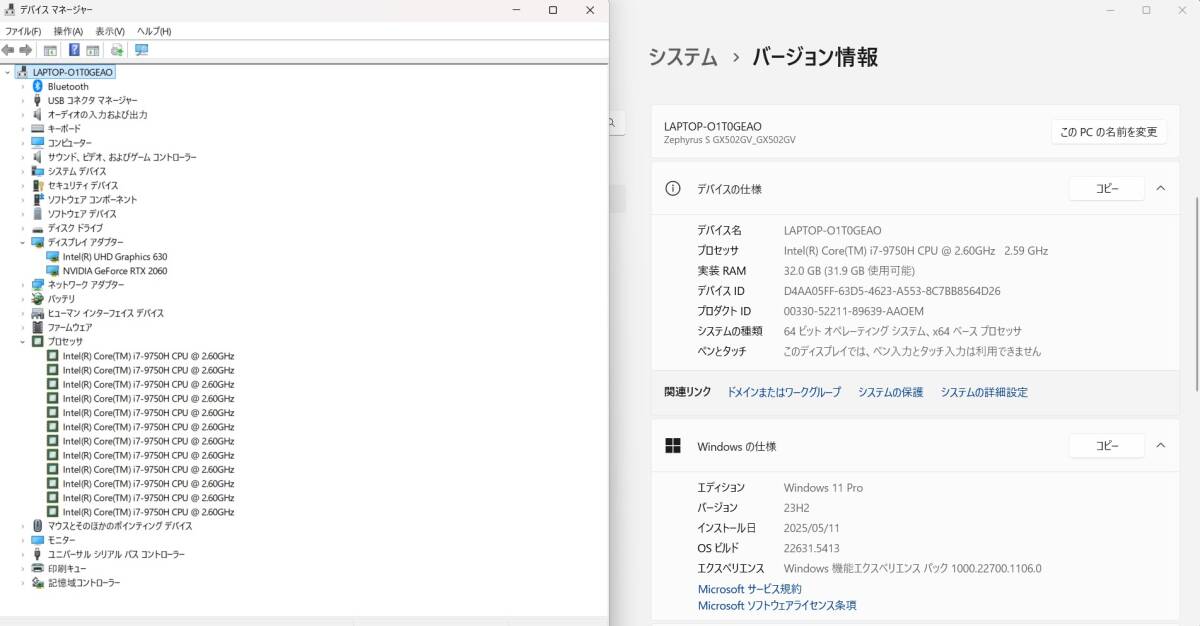Viewport: 1200px width, 626px height.
Task: Collapse the LAPTOP-O1T0GEAO root node
Action: coord(8,72)
